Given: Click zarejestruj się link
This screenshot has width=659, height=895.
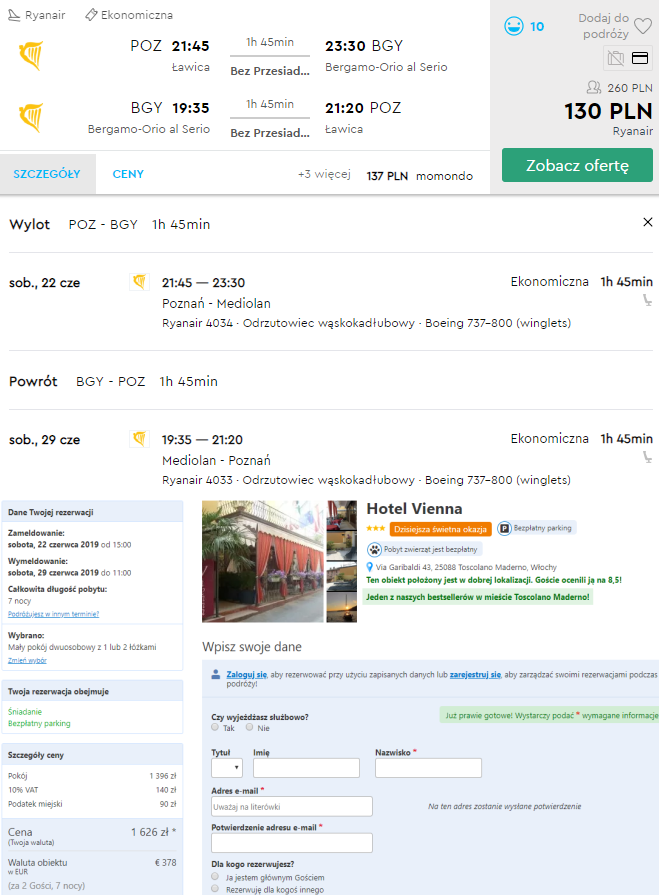Looking at the screenshot, I should click(475, 675).
